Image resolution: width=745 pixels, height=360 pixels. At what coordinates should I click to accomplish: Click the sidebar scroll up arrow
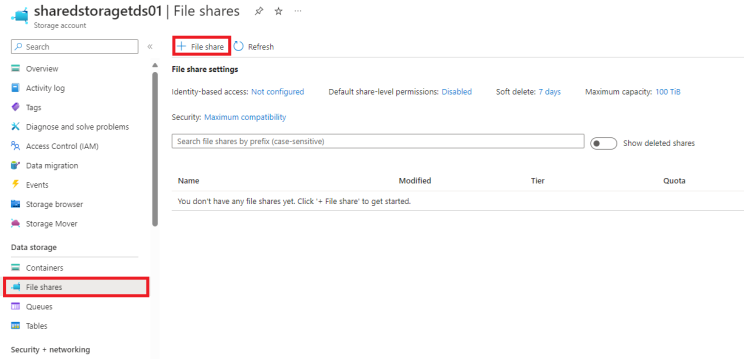(x=154, y=65)
